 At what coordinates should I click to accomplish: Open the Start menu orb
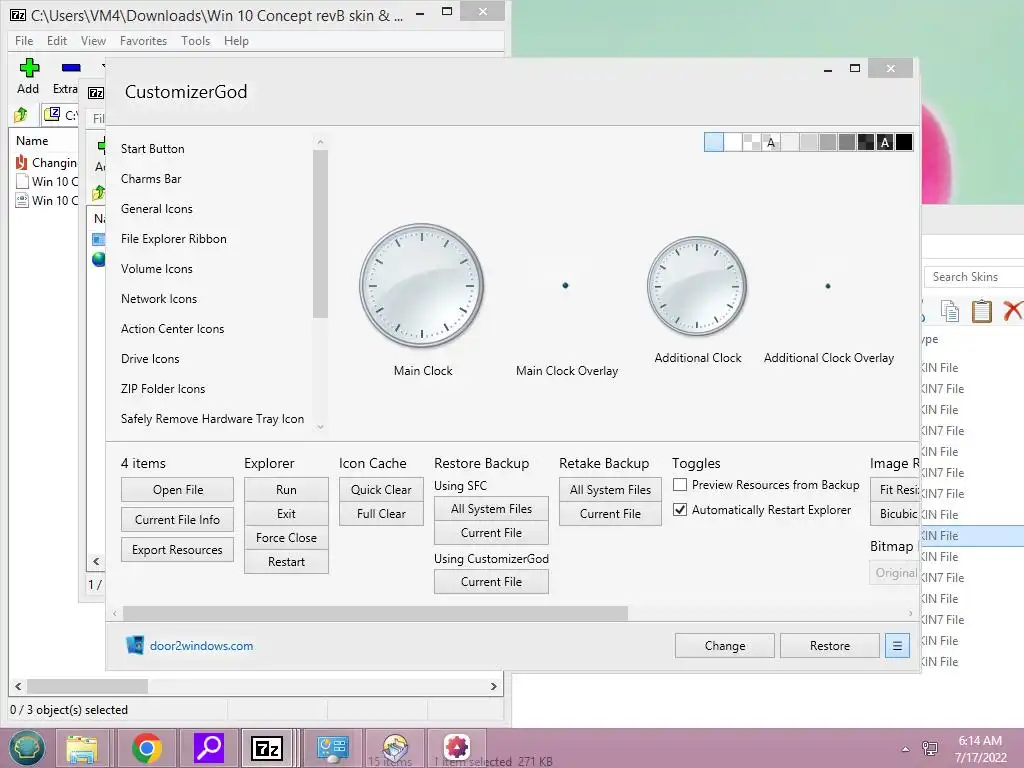[26, 748]
